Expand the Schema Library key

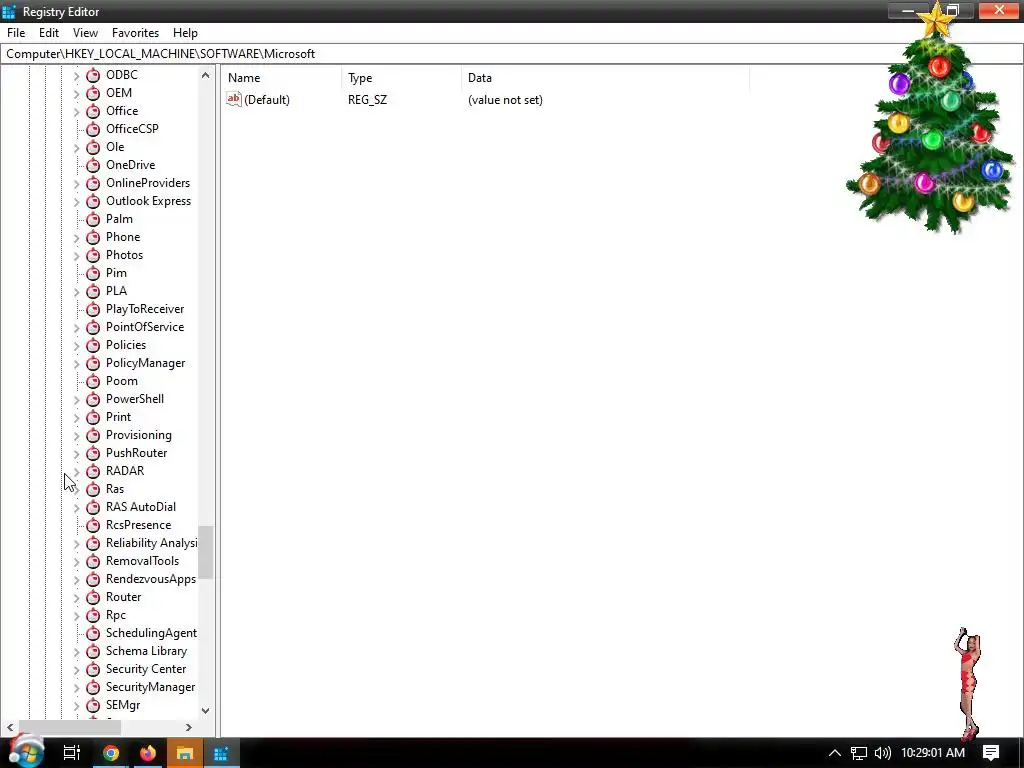pyautogui.click(x=76, y=652)
